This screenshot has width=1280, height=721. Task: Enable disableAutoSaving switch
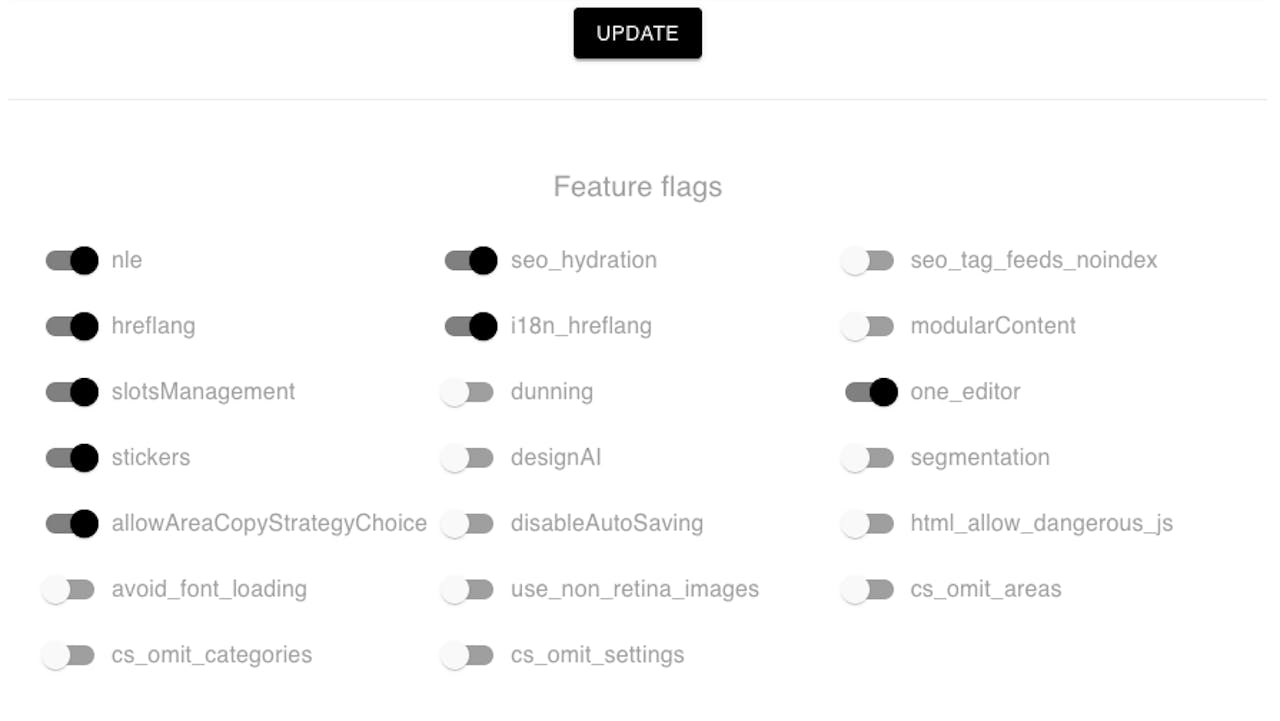point(467,524)
